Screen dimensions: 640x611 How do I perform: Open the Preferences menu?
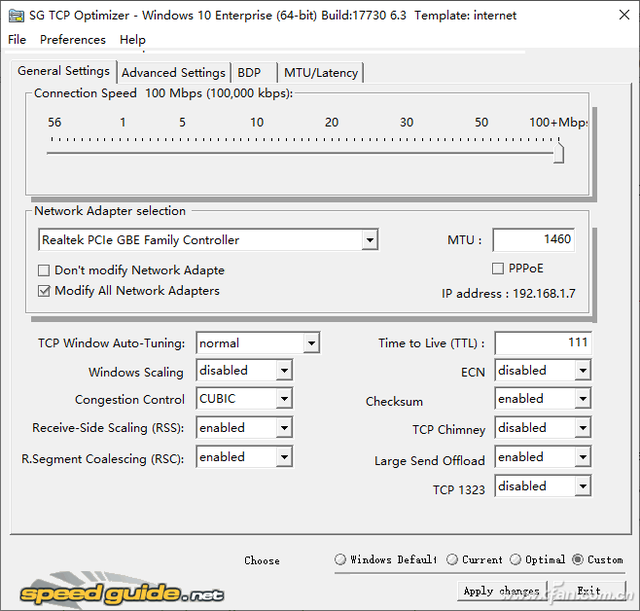(73, 40)
